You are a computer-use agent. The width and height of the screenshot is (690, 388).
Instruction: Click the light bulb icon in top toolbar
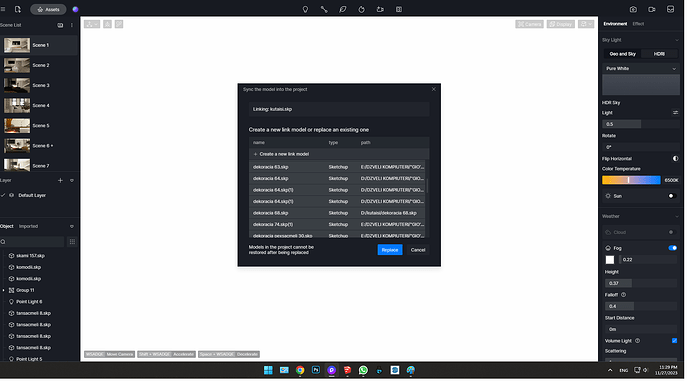click(305, 9)
